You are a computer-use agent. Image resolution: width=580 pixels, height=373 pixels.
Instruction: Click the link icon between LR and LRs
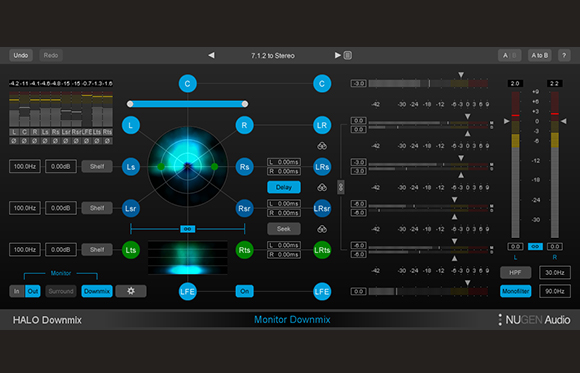coord(322,146)
